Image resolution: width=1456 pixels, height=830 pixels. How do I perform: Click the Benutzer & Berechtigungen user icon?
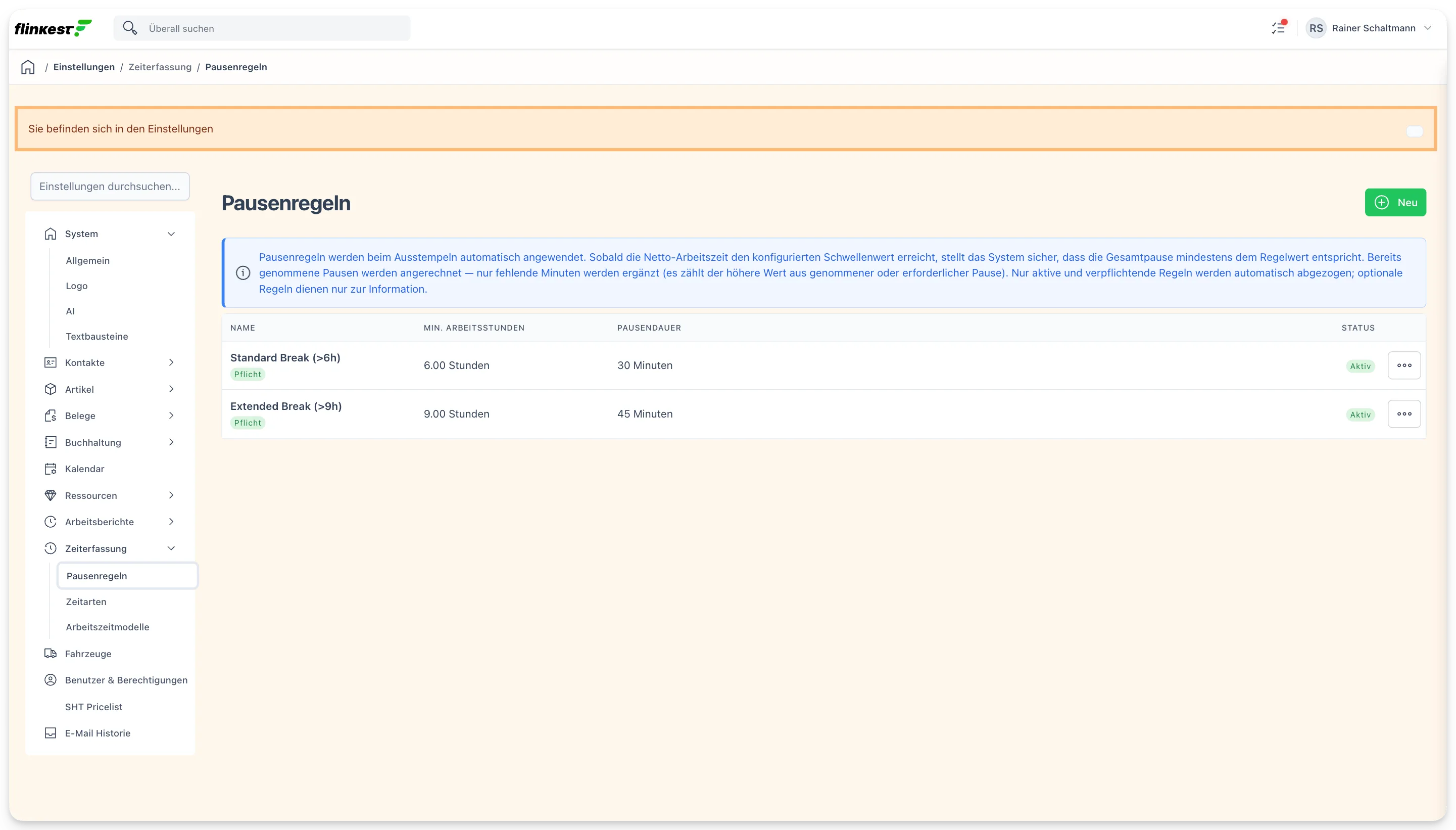50,680
